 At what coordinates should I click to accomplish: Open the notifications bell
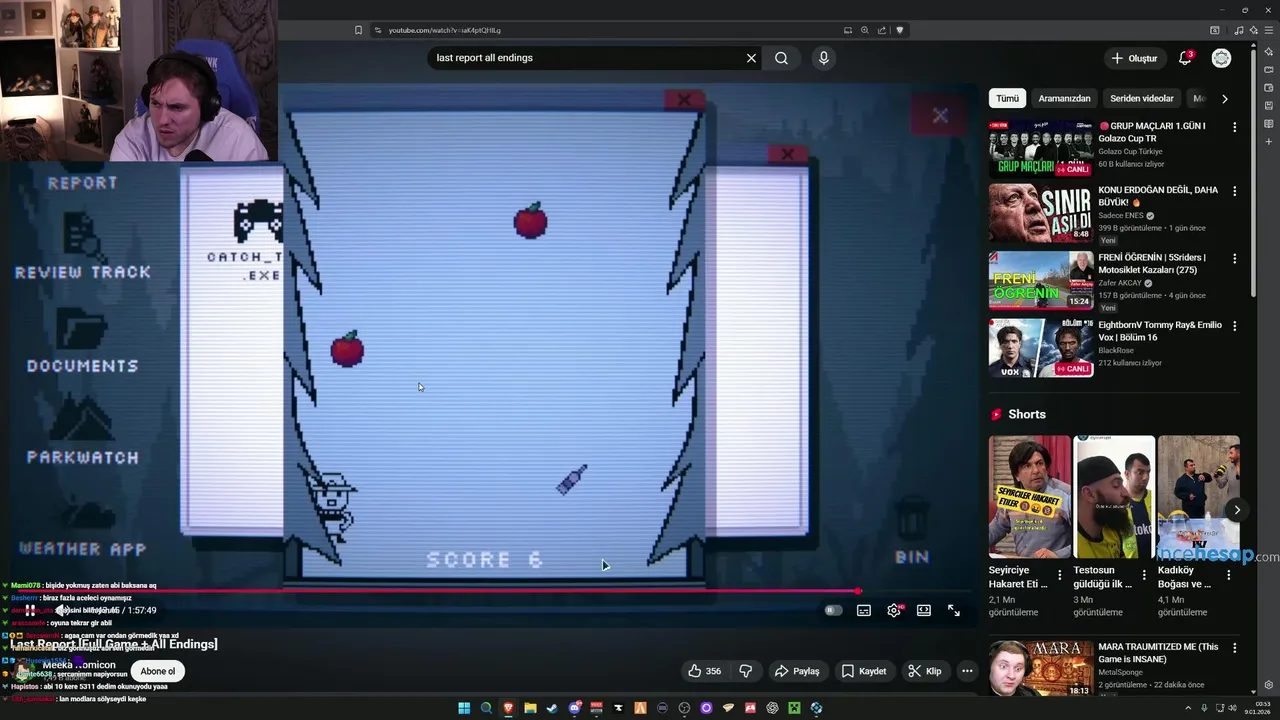coord(1185,58)
